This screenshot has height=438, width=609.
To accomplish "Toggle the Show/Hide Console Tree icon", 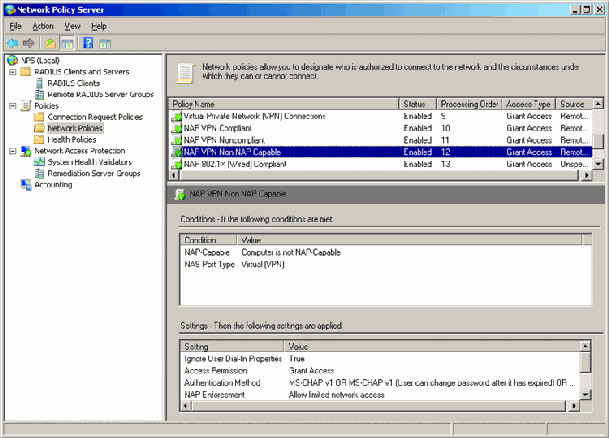I will [x=67, y=43].
